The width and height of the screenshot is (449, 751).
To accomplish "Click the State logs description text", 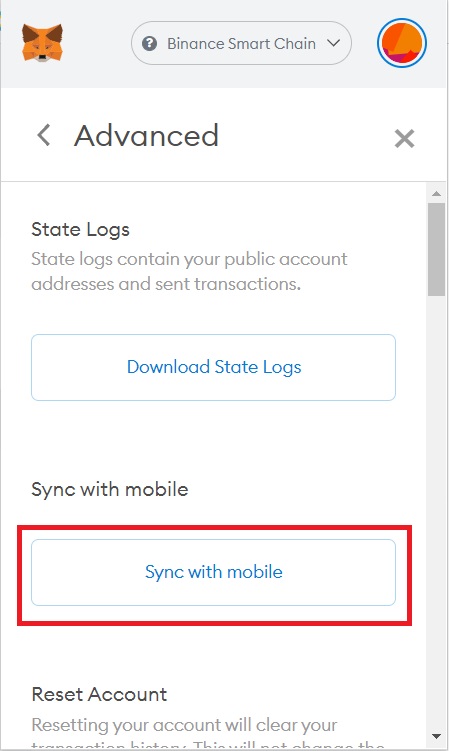I will click(x=189, y=271).
